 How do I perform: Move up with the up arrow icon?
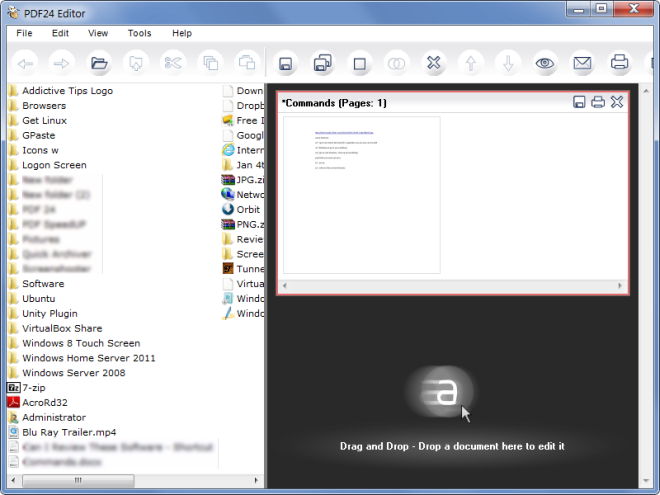pyautogui.click(x=471, y=64)
